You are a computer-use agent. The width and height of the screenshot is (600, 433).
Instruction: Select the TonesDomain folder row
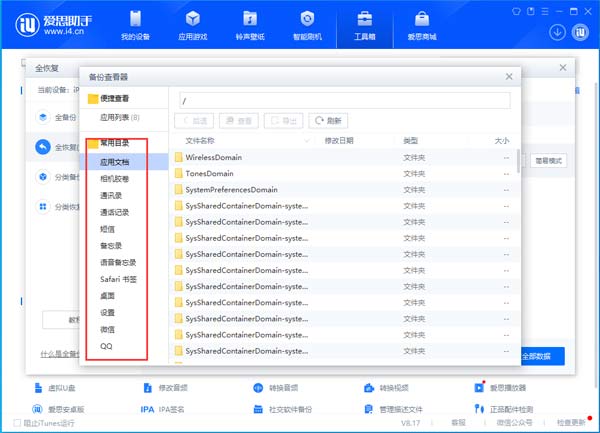tap(344, 173)
